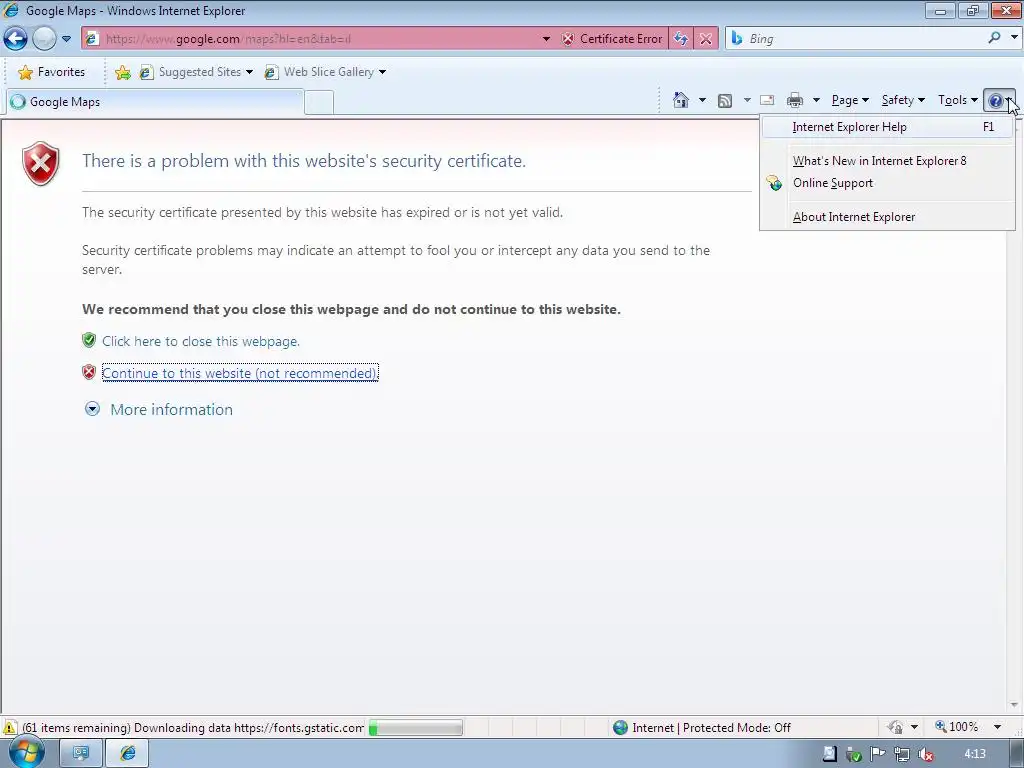Open the Suggested Sites dropdown

196,72
